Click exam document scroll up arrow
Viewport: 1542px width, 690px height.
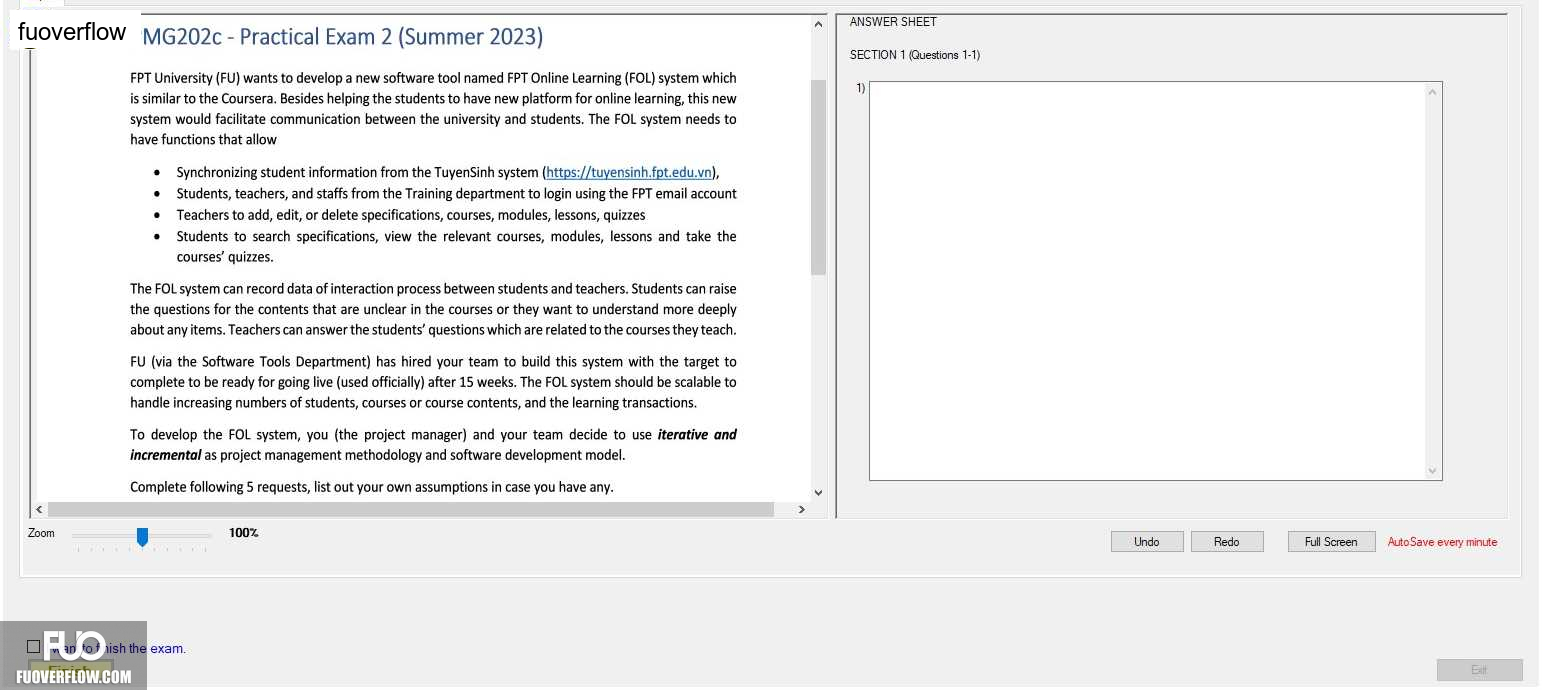819,24
